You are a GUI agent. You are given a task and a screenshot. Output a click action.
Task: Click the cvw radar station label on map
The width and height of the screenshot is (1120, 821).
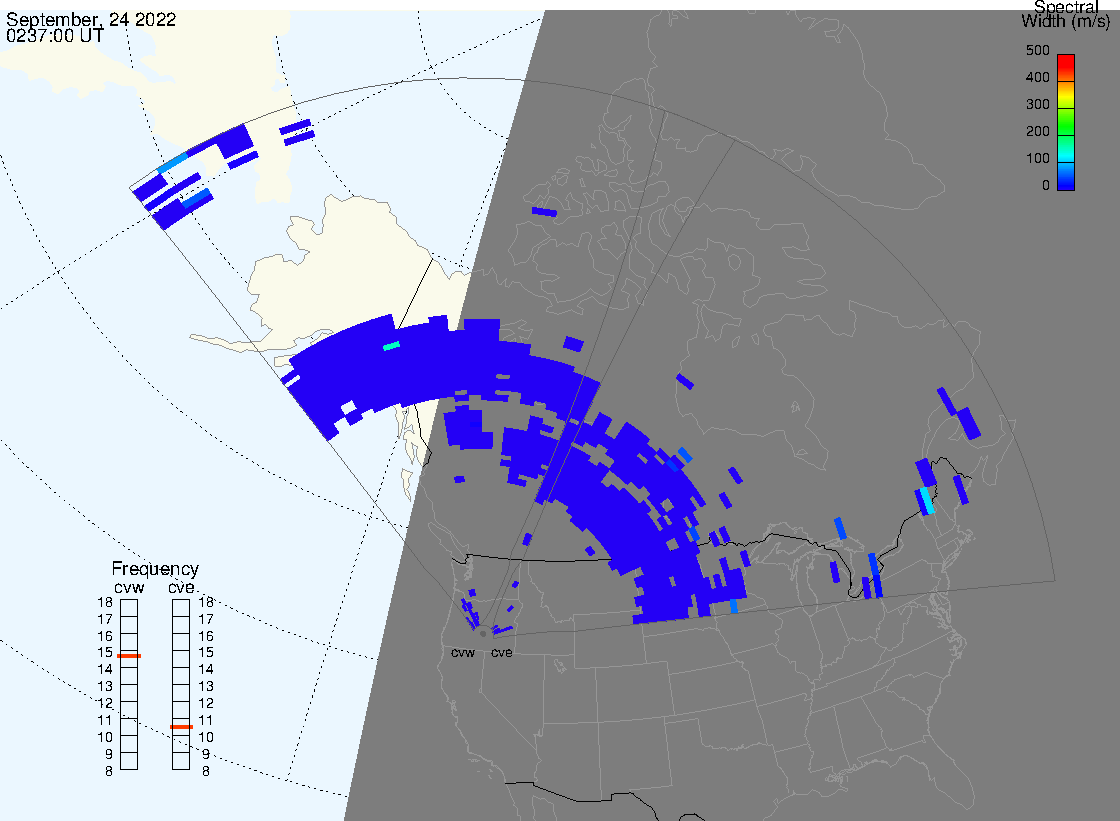tap(463, 653)
